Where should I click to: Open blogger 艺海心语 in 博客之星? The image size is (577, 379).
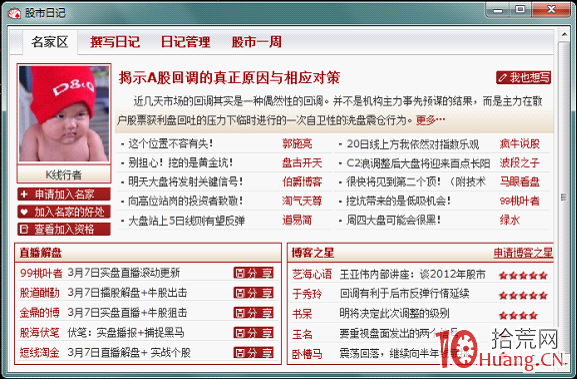tap(312, 274)
